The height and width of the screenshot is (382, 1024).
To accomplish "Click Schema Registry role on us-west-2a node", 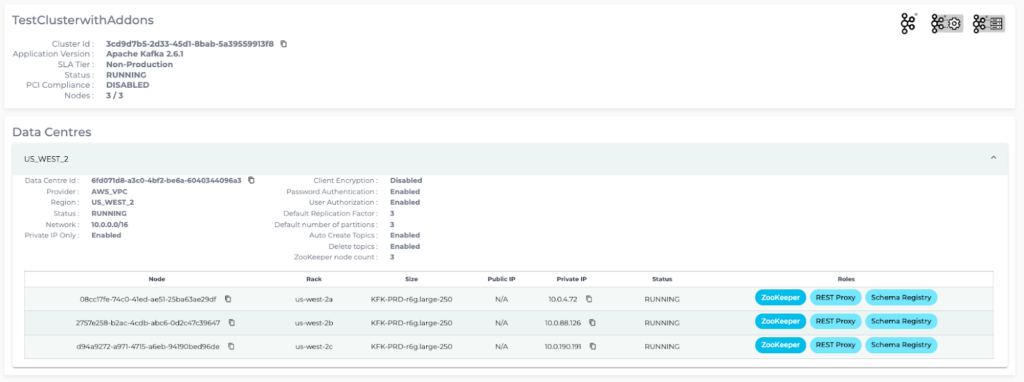I will (901, 298).
